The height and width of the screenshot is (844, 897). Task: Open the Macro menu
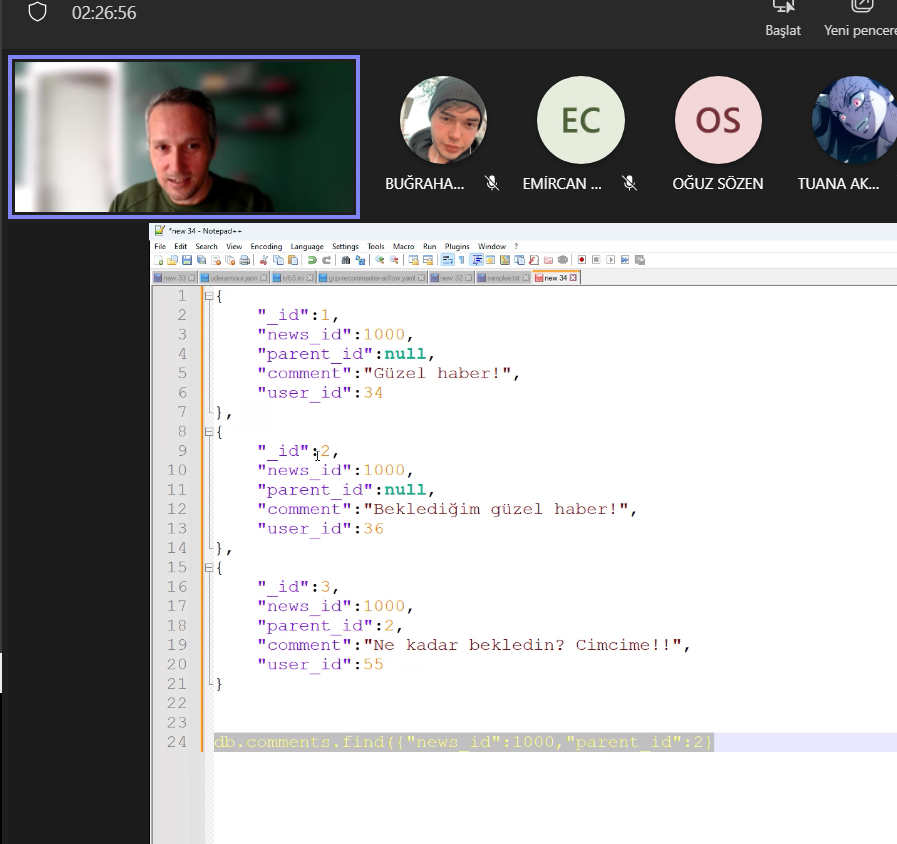(403, 247)
